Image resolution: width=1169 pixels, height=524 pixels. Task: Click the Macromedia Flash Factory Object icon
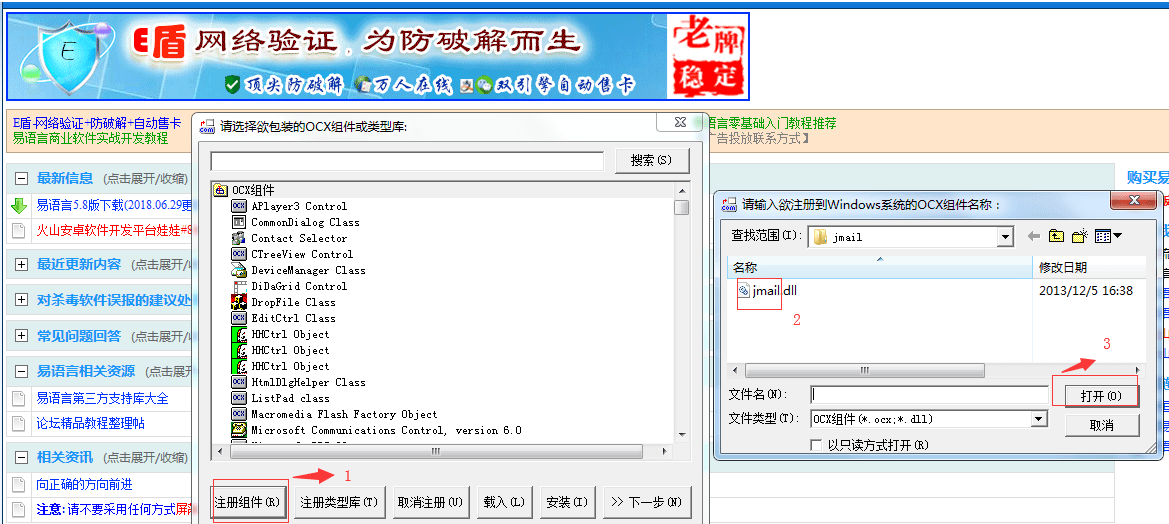[239, 414]
